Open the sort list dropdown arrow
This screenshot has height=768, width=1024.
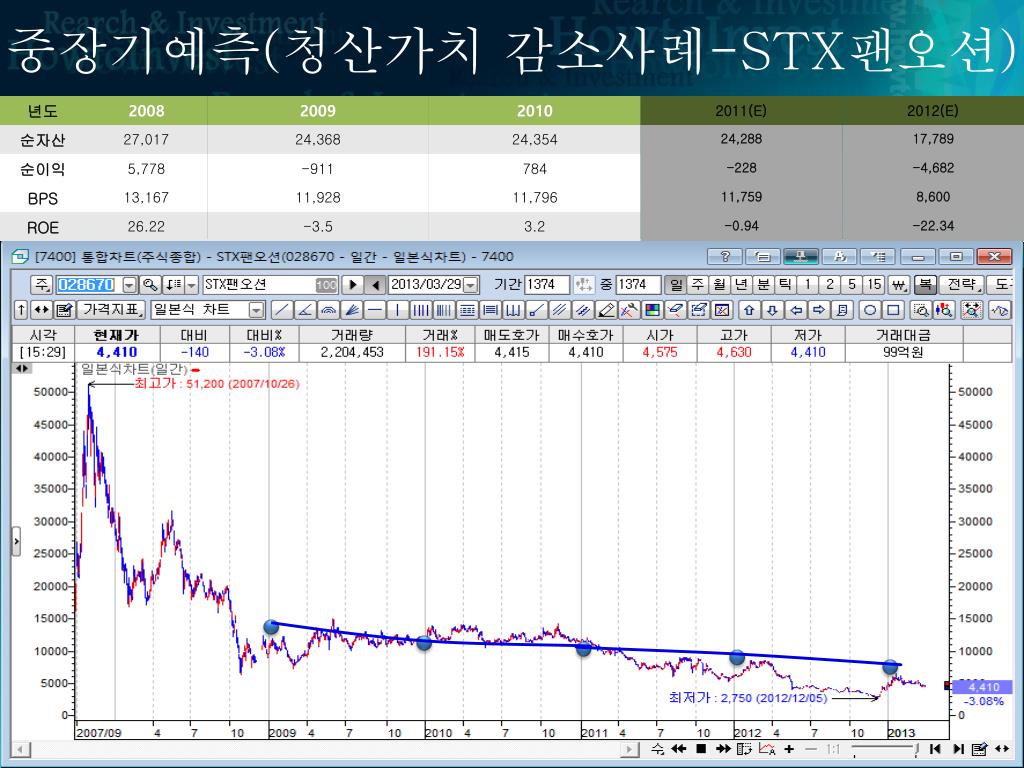tap(191, 285)
